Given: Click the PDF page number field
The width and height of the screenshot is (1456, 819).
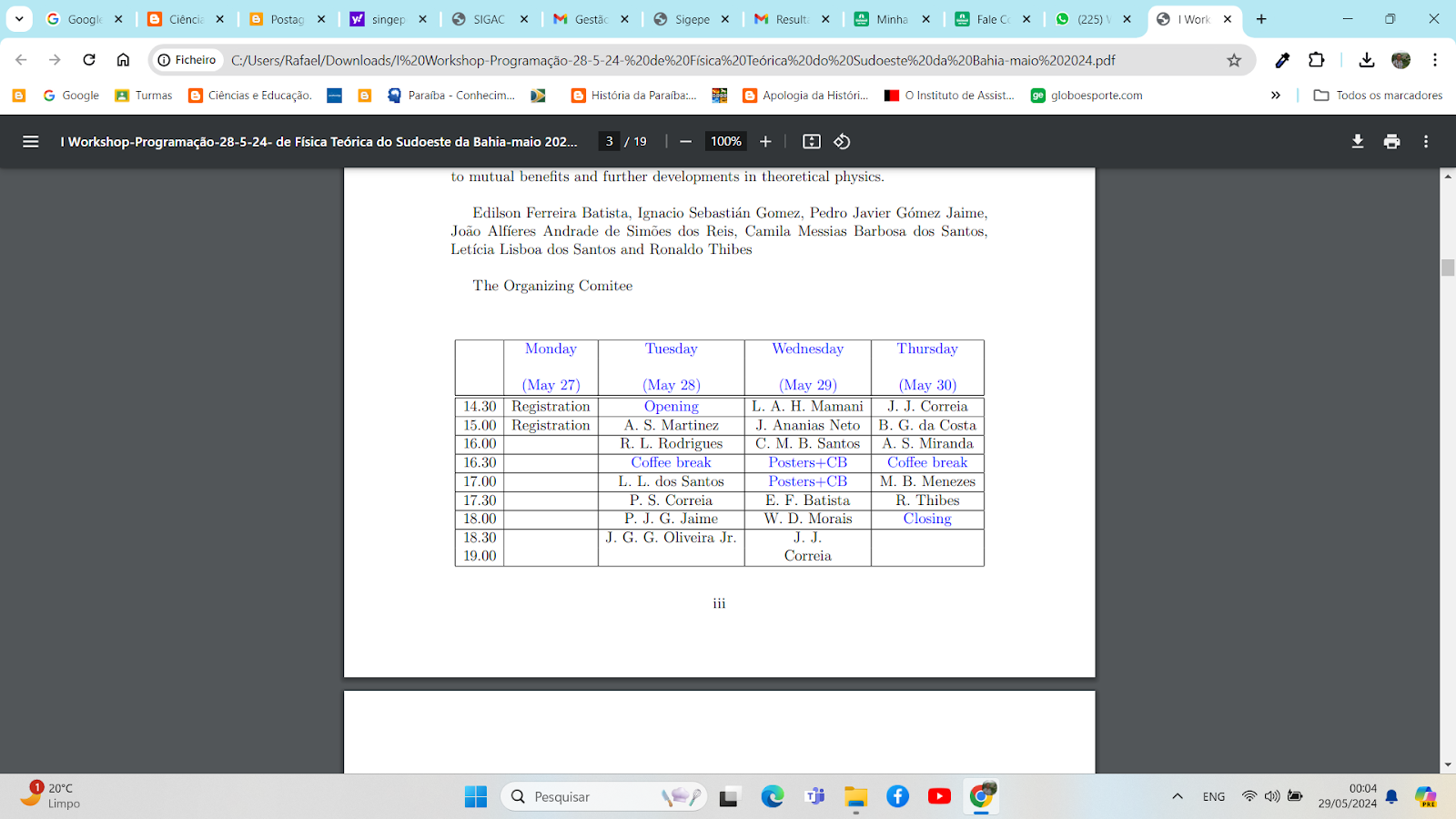Looking at the screenshot, I should [610, 141].
